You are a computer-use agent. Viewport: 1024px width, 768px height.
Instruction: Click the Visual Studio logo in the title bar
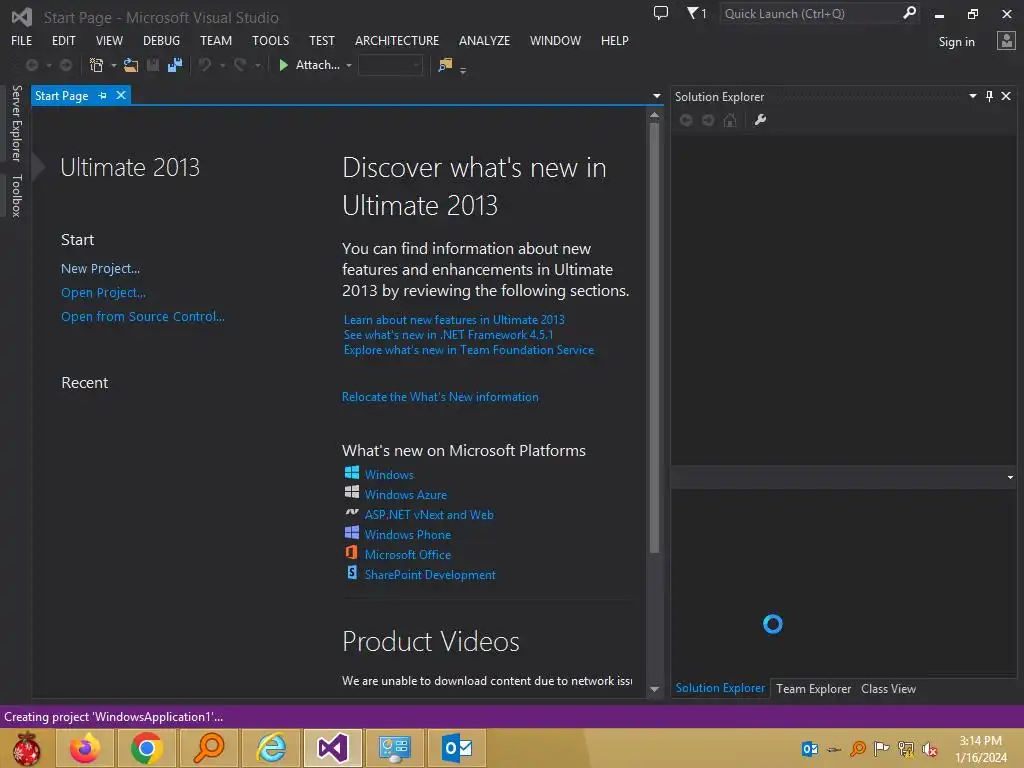pyautogui.click(x=22, y=17)
